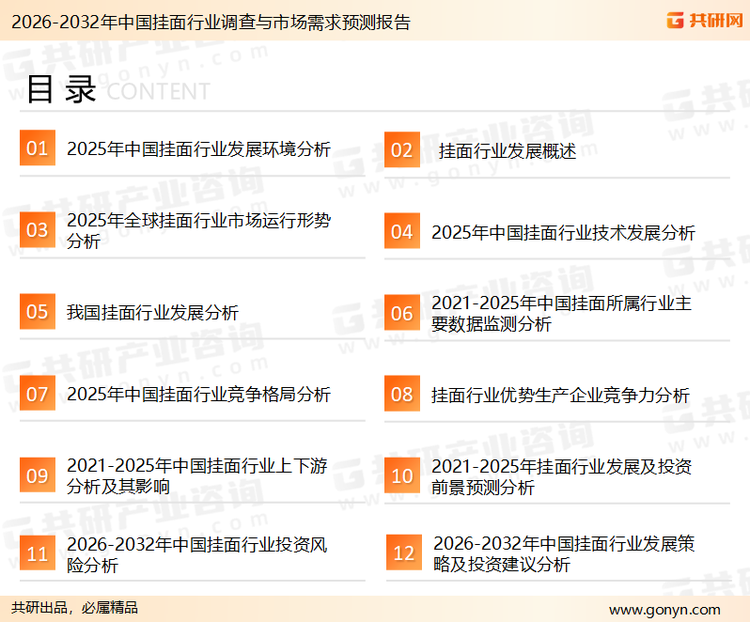Click the orange 06 number badge
The height and width of the screenshot is (622, 750).
click(x=402, y=313)
